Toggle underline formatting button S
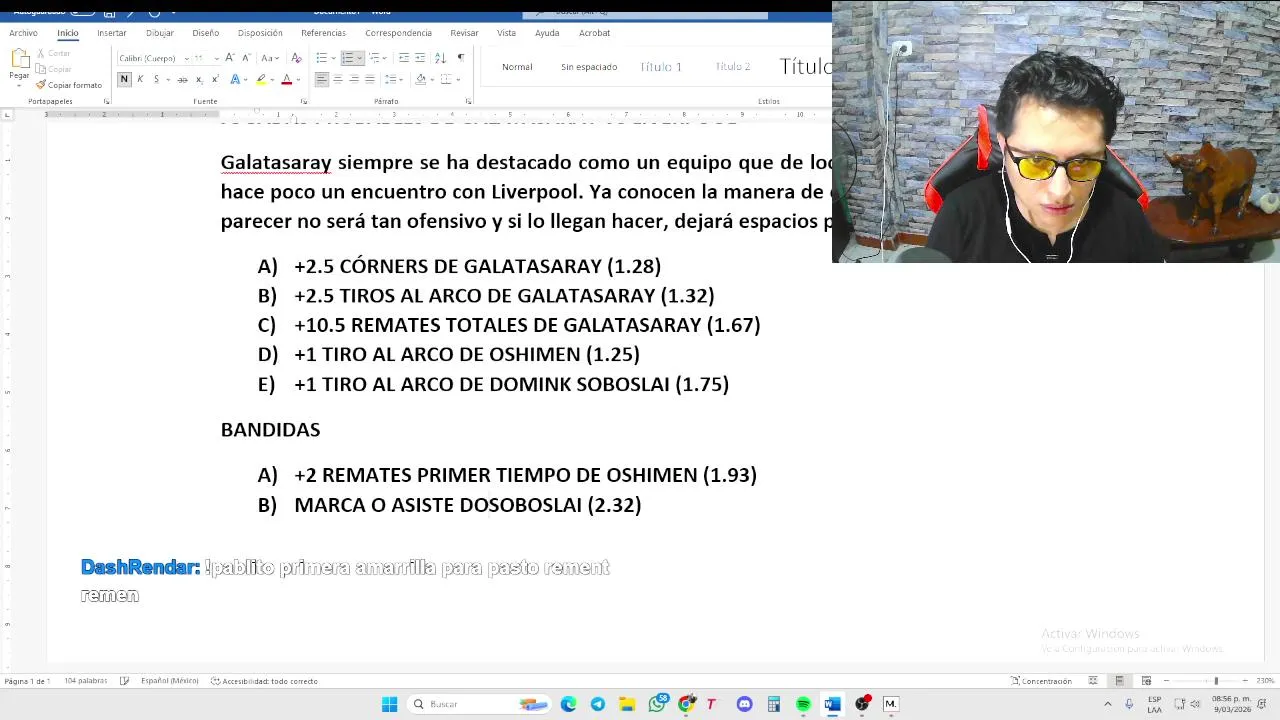1280x720 pixels. [156, 79]
